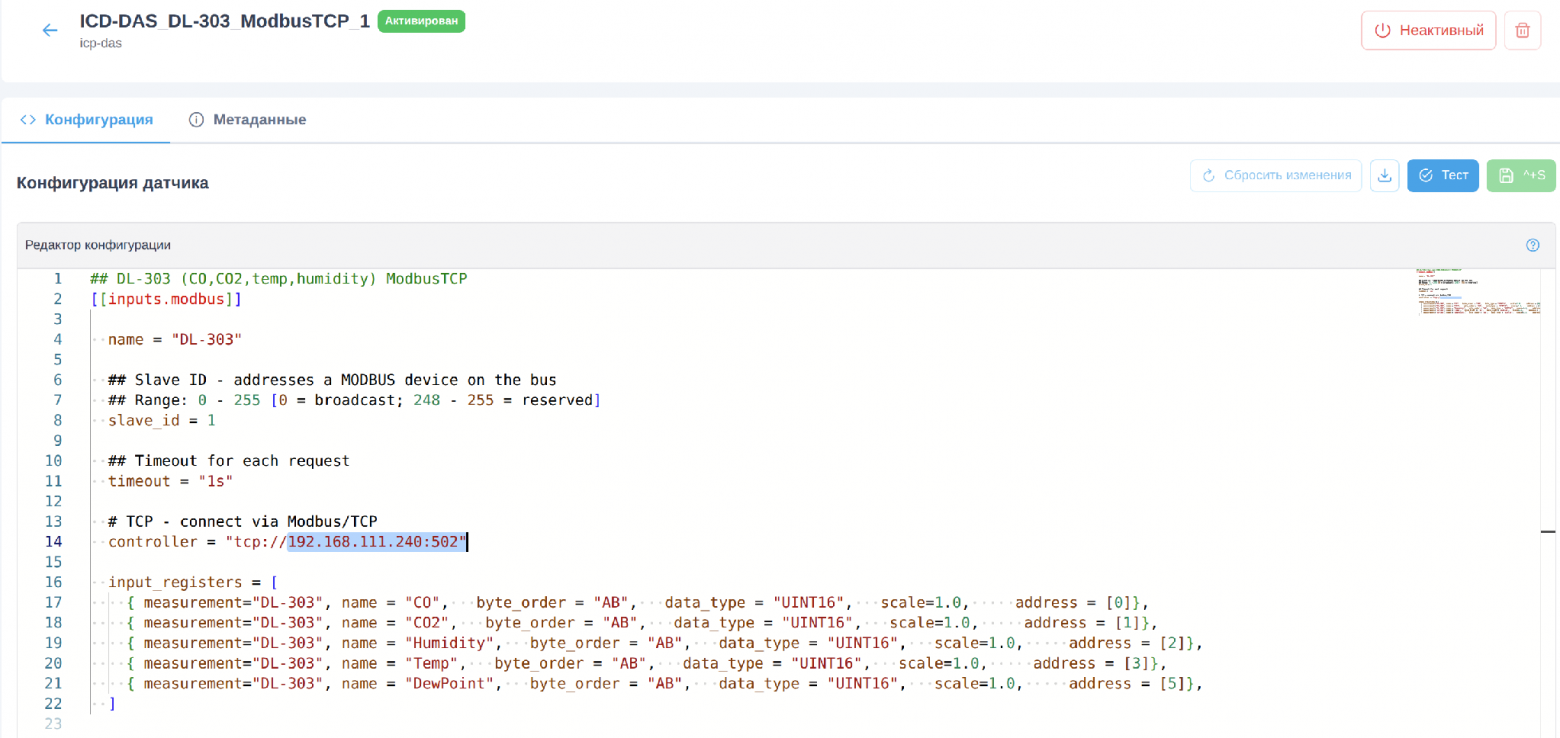
Task: Click the Редактор конфигурации header label
Action: click(98, 245)
